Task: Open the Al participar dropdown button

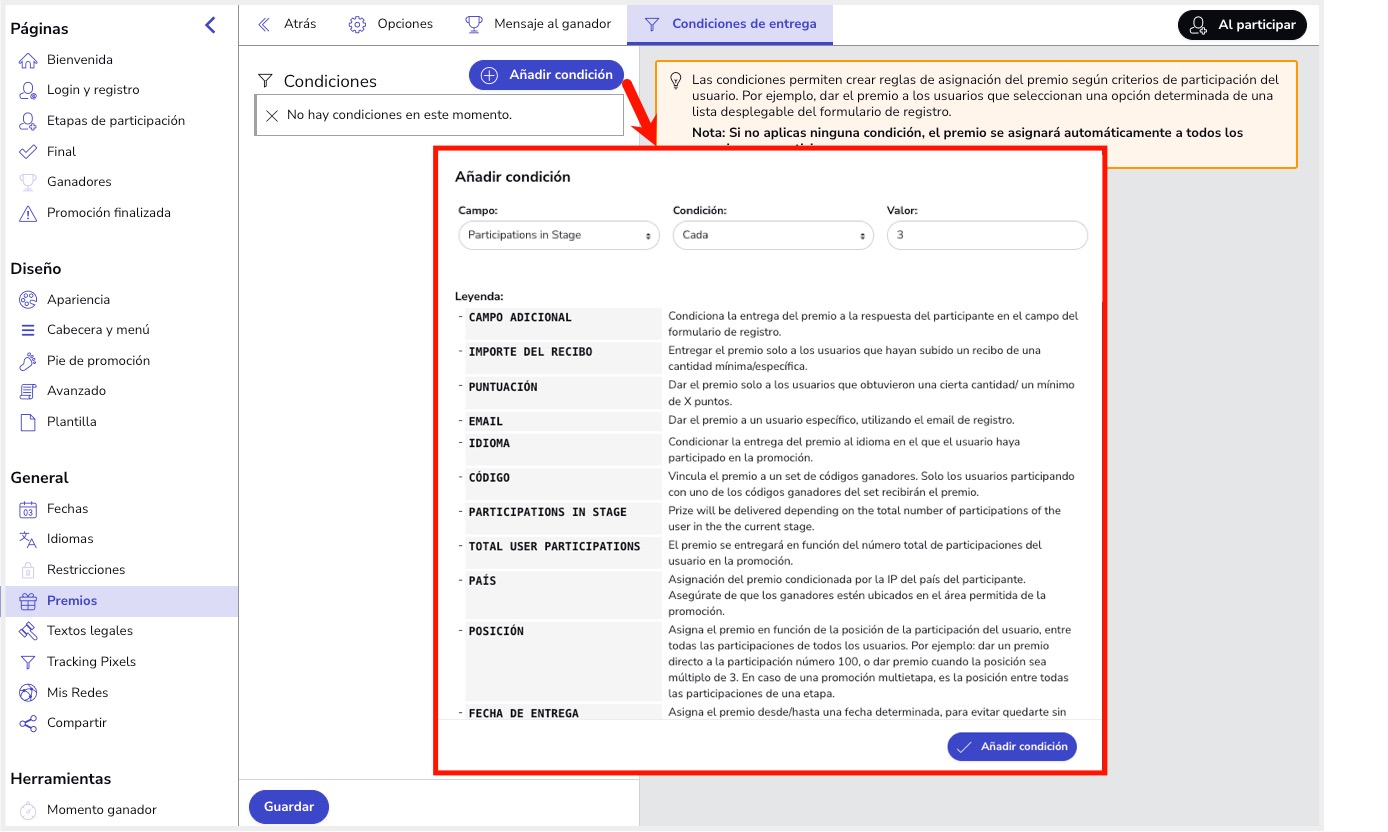Action: [x=1242, y=25]
